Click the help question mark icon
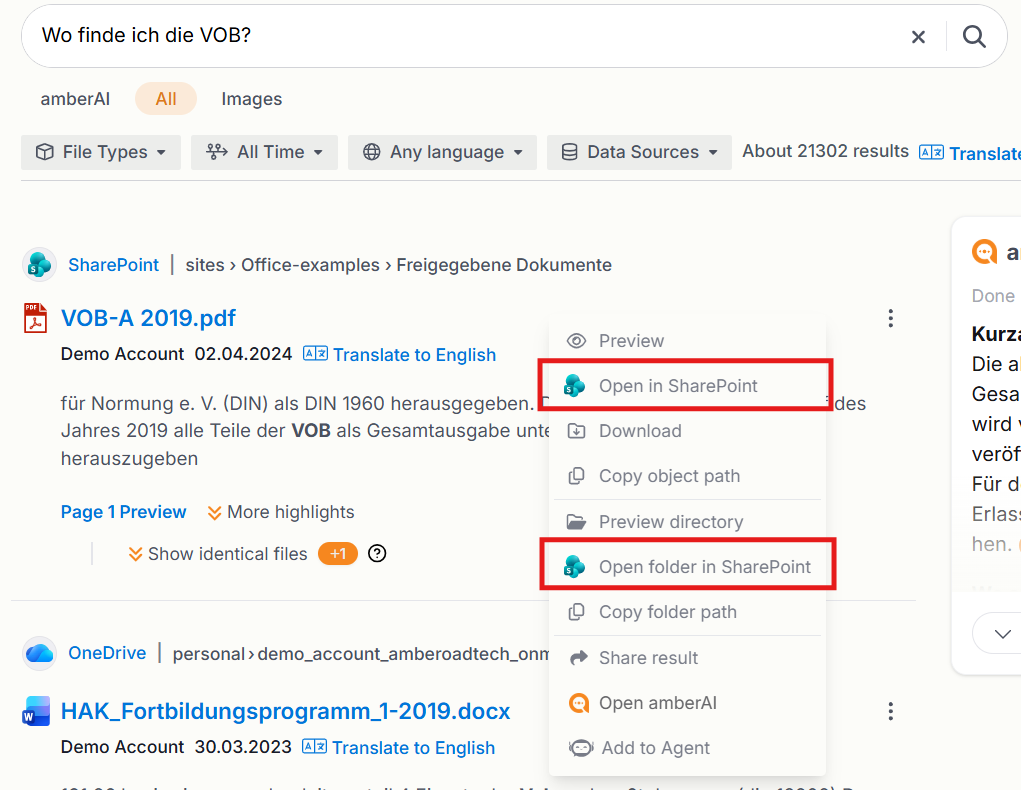Screen dimensions: 1021x790 (x=377, y=554)
